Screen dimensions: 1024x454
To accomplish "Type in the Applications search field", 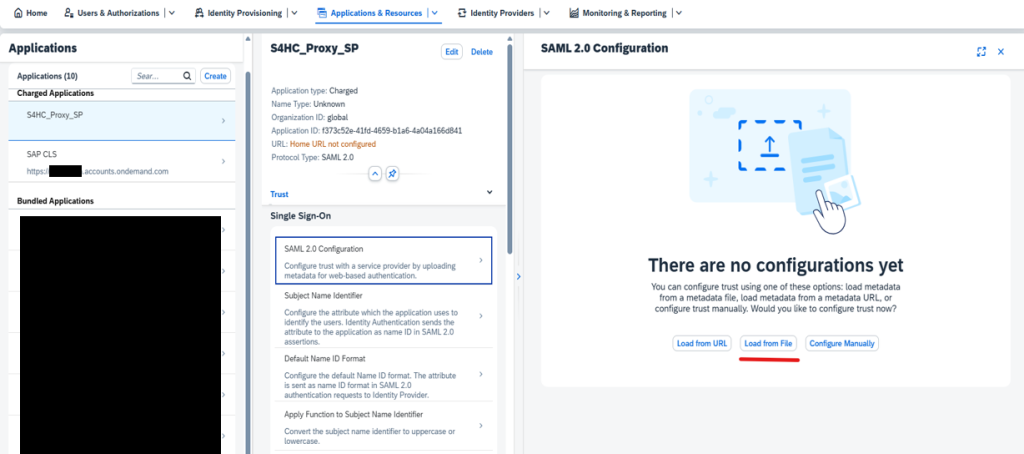I will point(156,76).
